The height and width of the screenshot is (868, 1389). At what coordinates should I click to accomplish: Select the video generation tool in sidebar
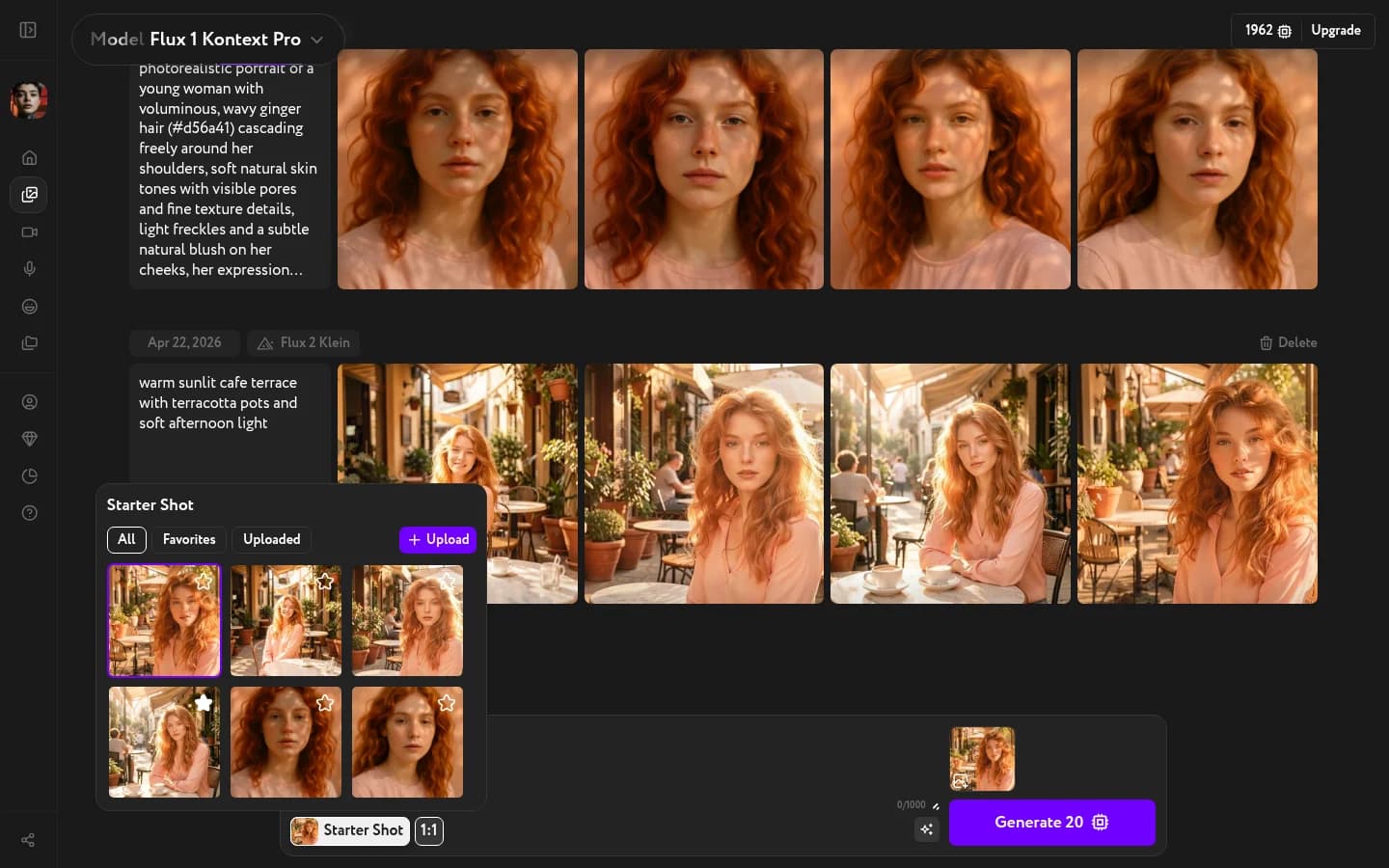29,232
